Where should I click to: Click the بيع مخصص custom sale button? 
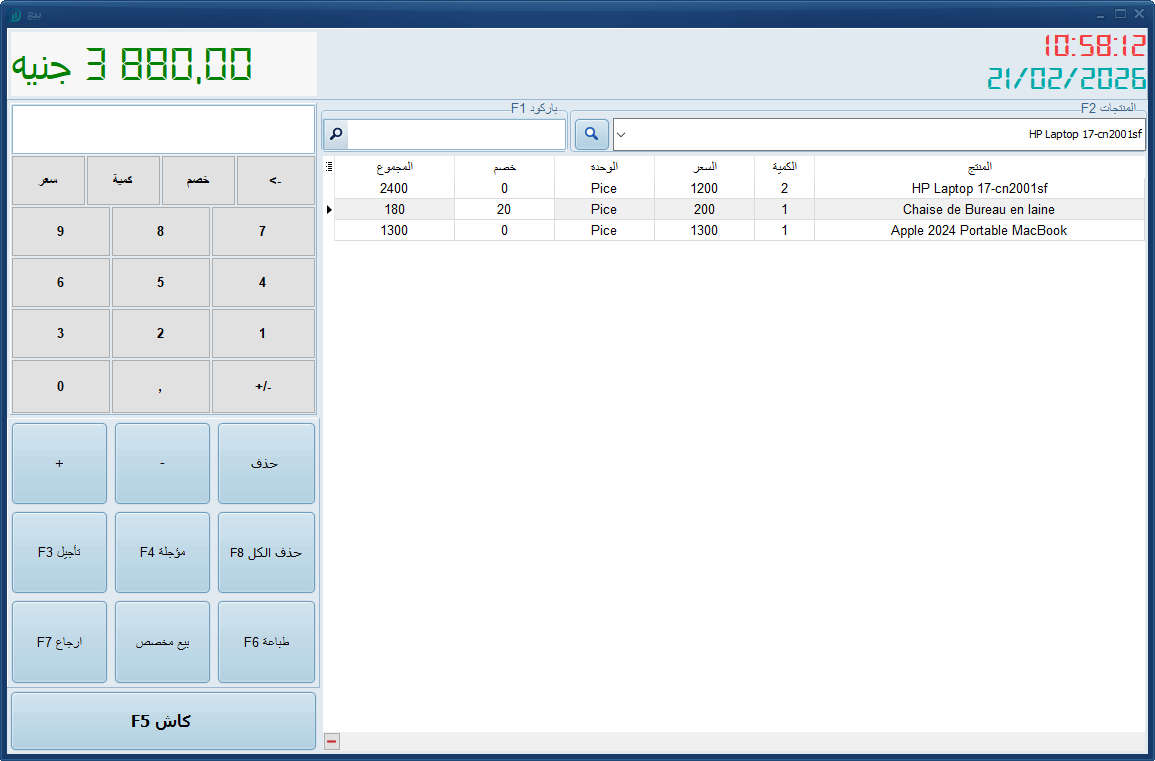[162, 642]
